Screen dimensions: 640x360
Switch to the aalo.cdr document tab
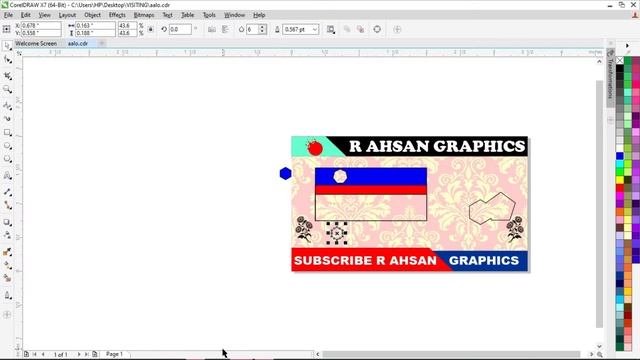78,43
